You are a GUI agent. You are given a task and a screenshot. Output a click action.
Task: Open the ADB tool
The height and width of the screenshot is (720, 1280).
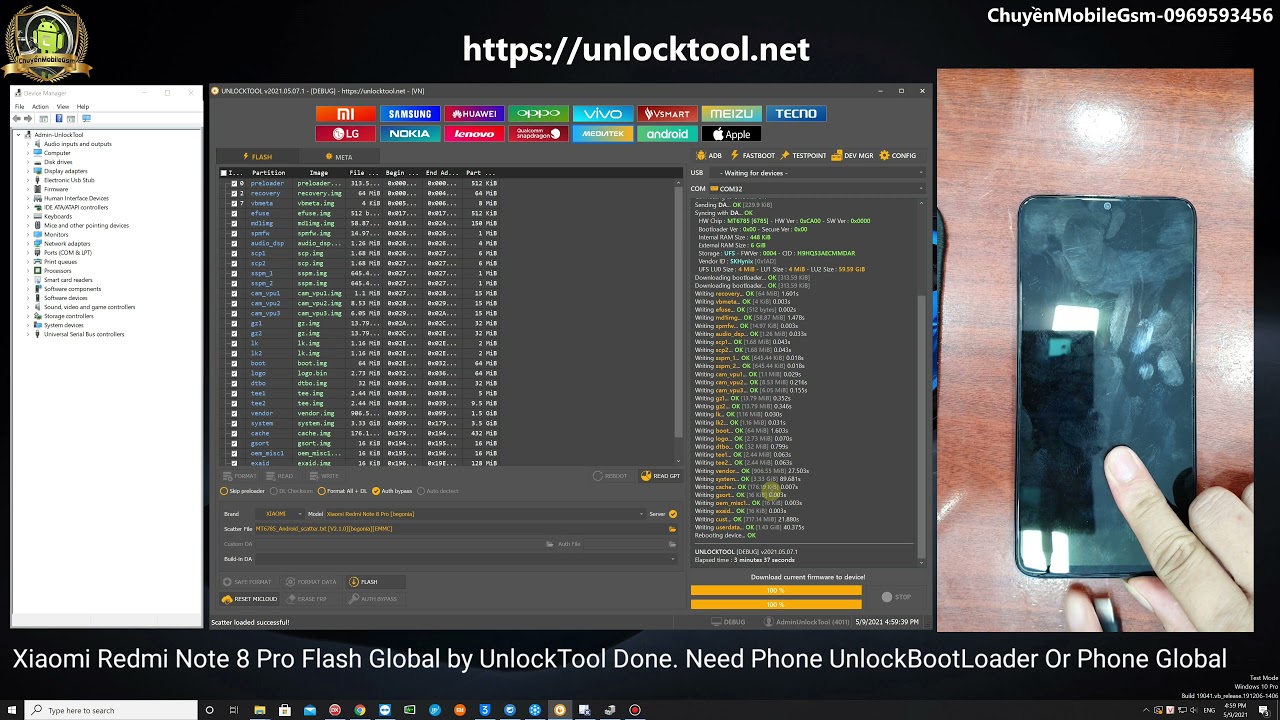tap(709, 156)
